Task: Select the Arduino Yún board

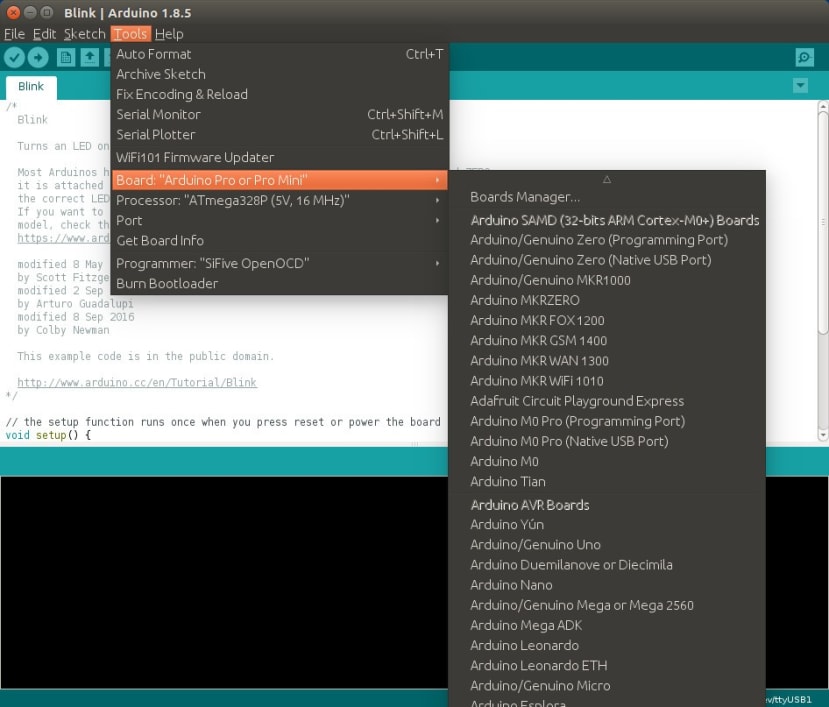Action: (607, 524)
